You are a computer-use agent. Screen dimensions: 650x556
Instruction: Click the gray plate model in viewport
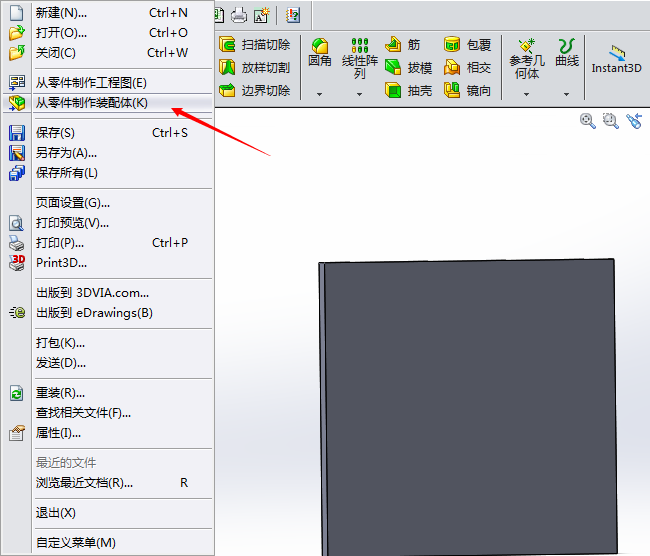pyautogui.click(x=468, y=407)
